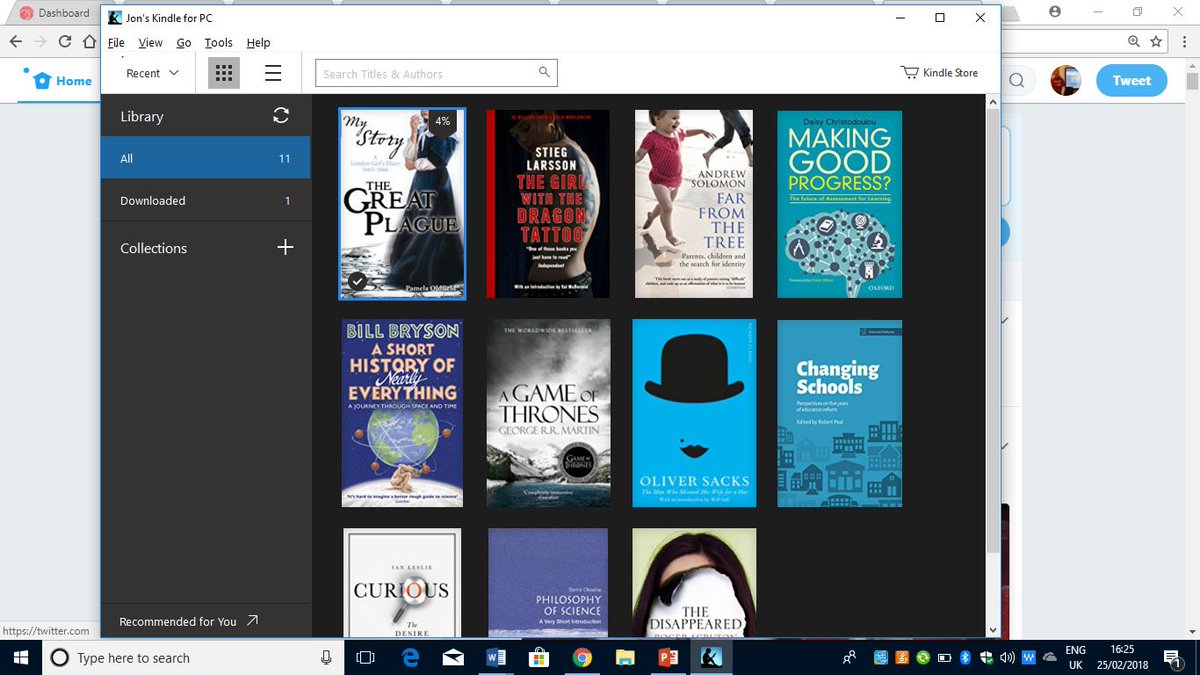Open Microsoft Edge from the taskbar

pyautogui.click(x=409, y=657)
